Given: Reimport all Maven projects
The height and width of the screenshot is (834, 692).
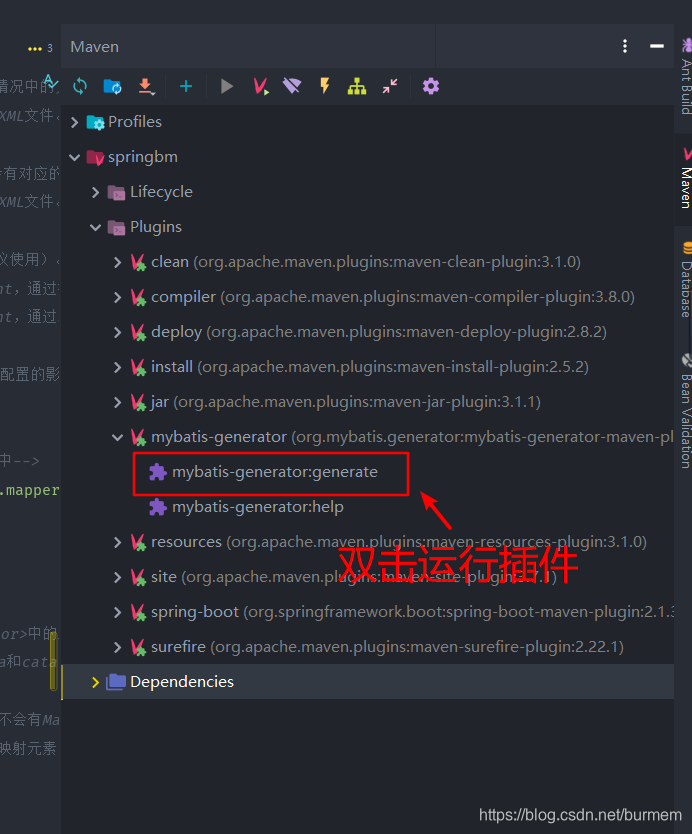Looking at the screenshot, I should 80,86.
